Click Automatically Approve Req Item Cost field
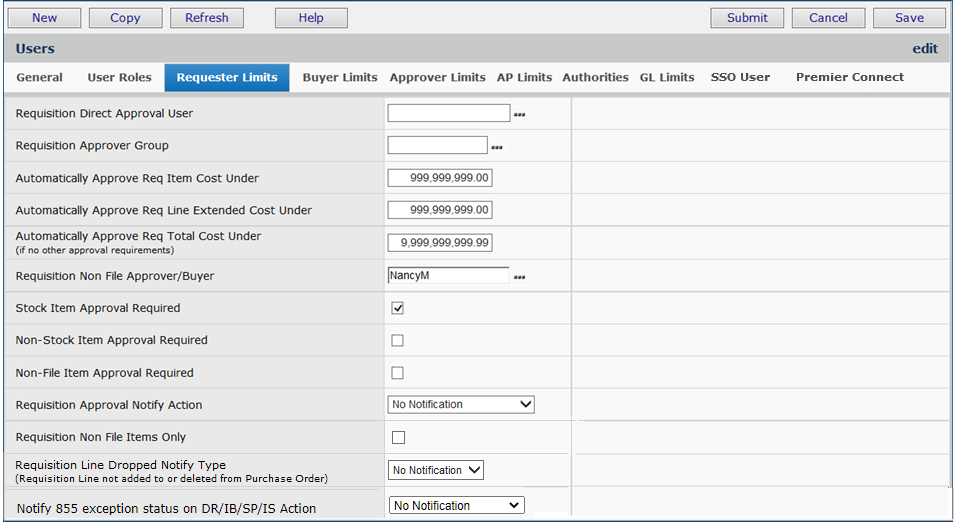 point(440,178)
